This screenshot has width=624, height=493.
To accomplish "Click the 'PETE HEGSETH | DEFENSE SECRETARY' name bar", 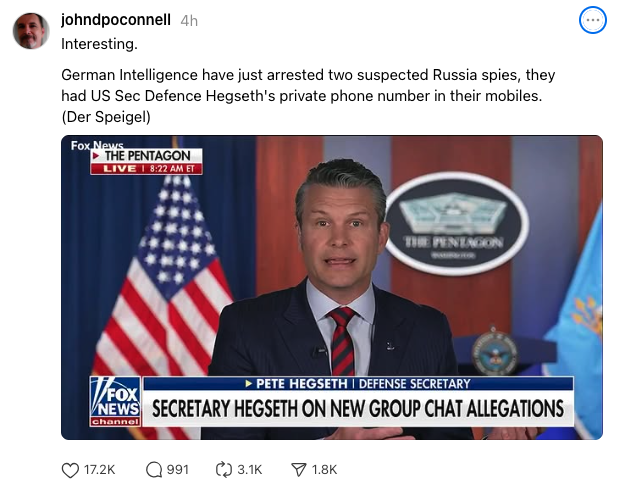I will [x=358, y=384].
